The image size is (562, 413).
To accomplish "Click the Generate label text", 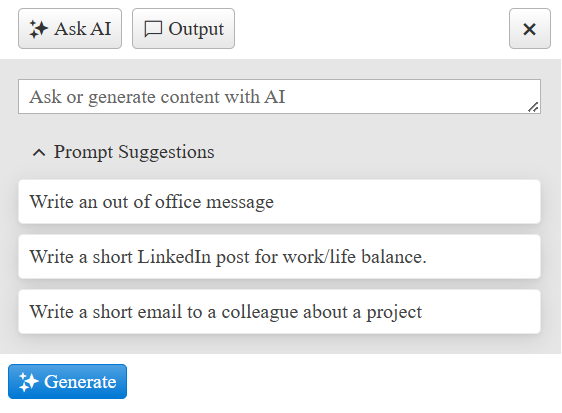I will click(80, 382).
